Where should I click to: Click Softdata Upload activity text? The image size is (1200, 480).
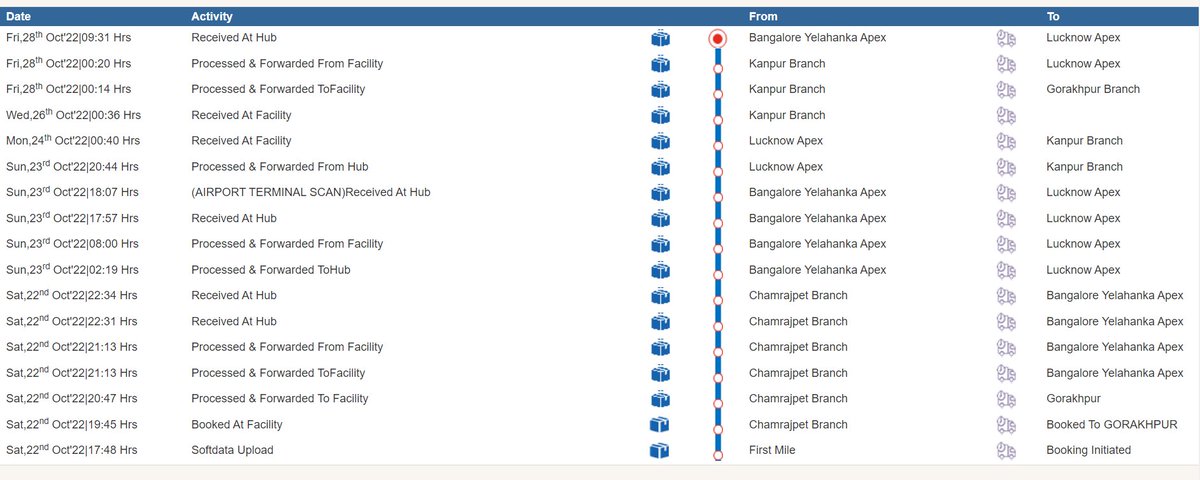pyautogui.click(x=232, y=450)
